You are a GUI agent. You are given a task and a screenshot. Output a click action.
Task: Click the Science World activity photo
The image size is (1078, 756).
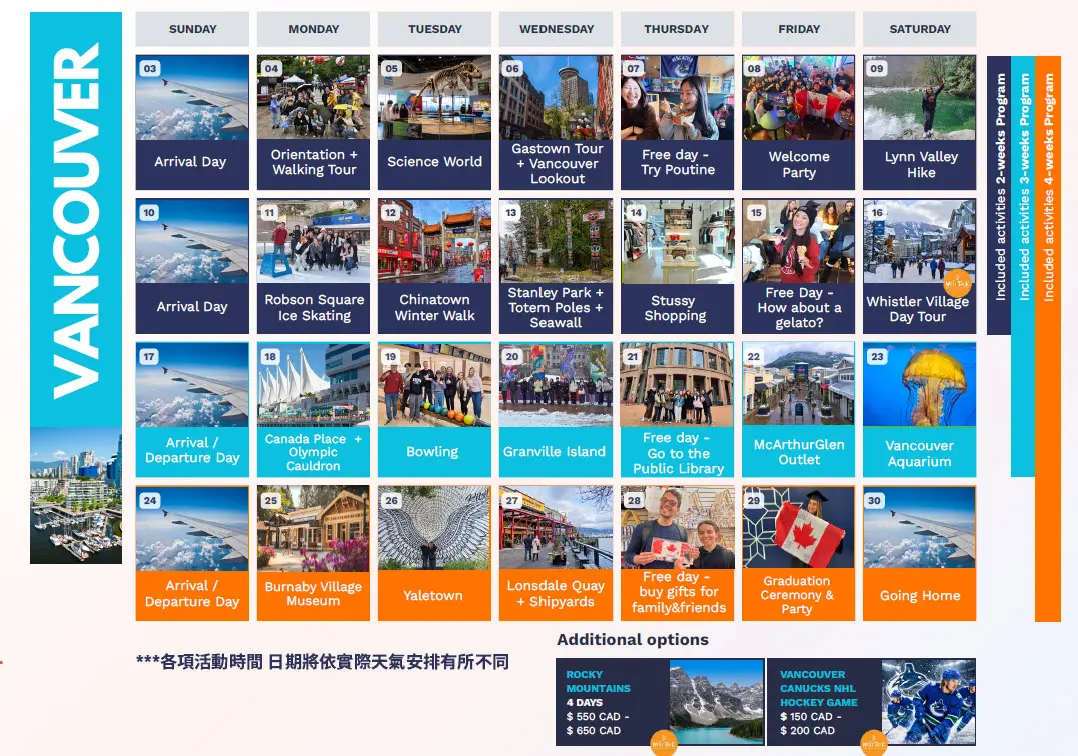click(434, 98)
